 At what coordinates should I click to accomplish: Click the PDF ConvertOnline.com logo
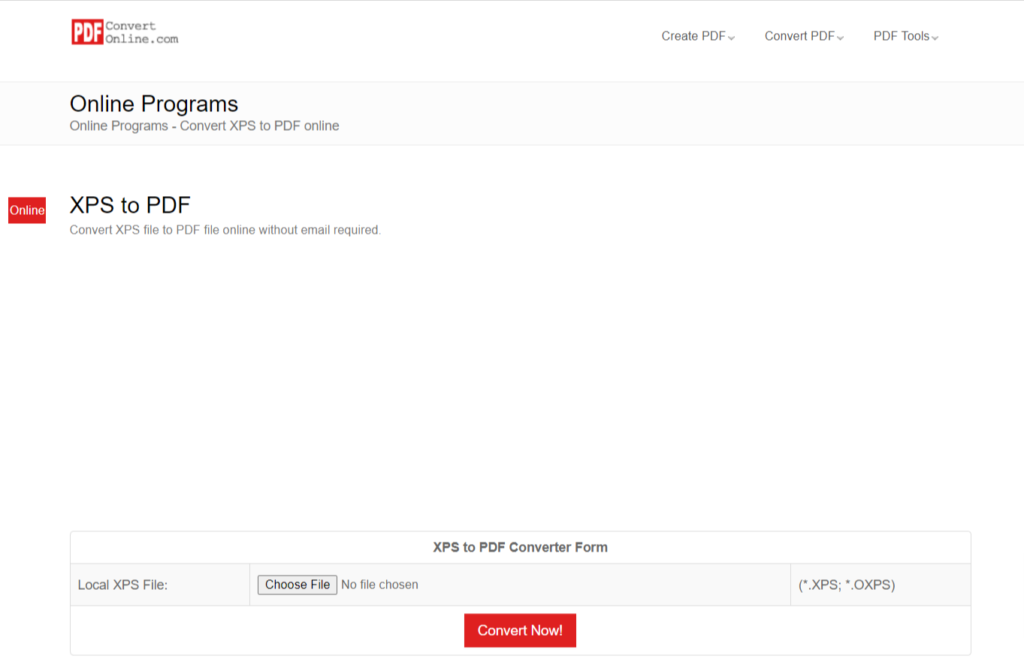coord(124,31)
